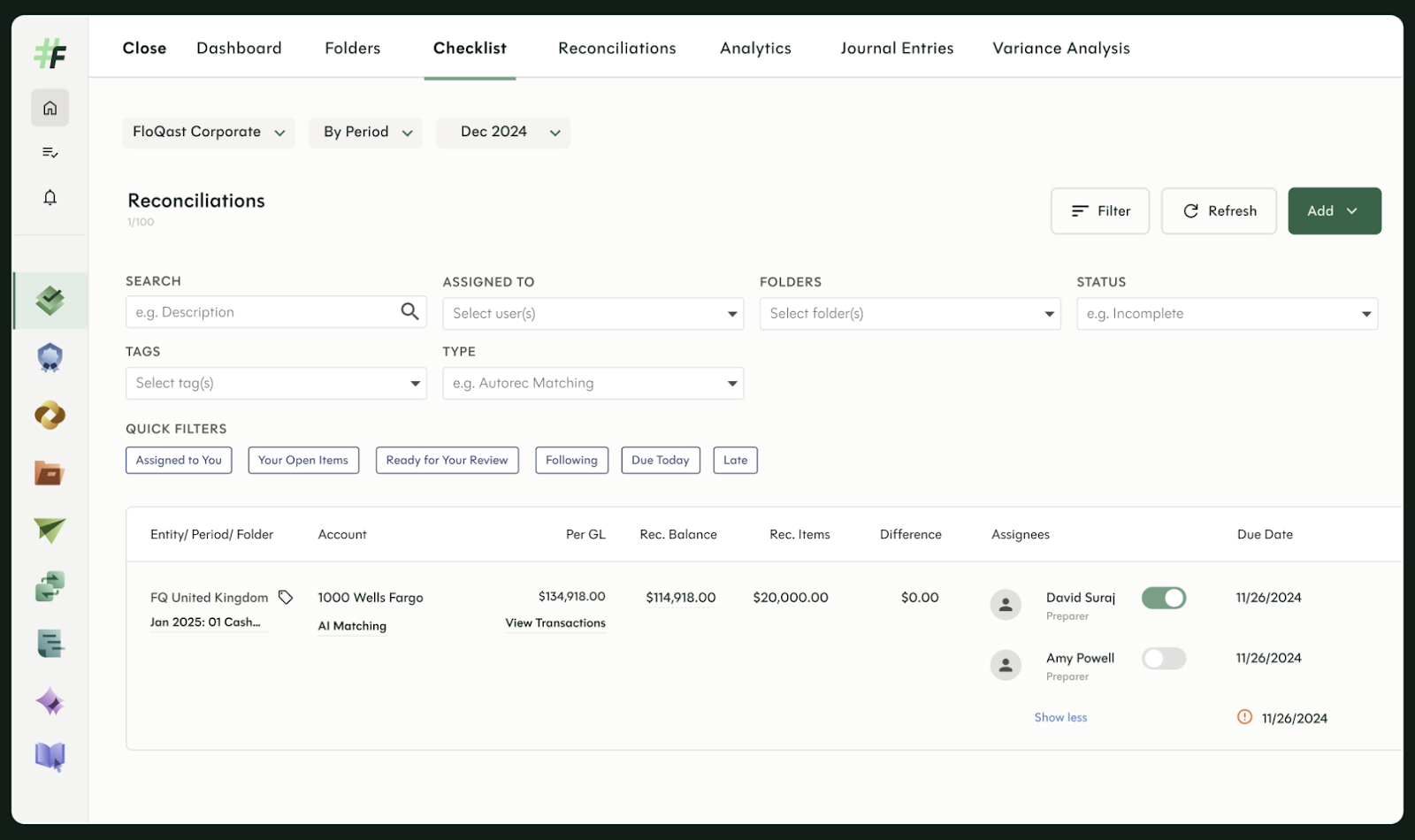Open the green paper plane module icon

50,530
